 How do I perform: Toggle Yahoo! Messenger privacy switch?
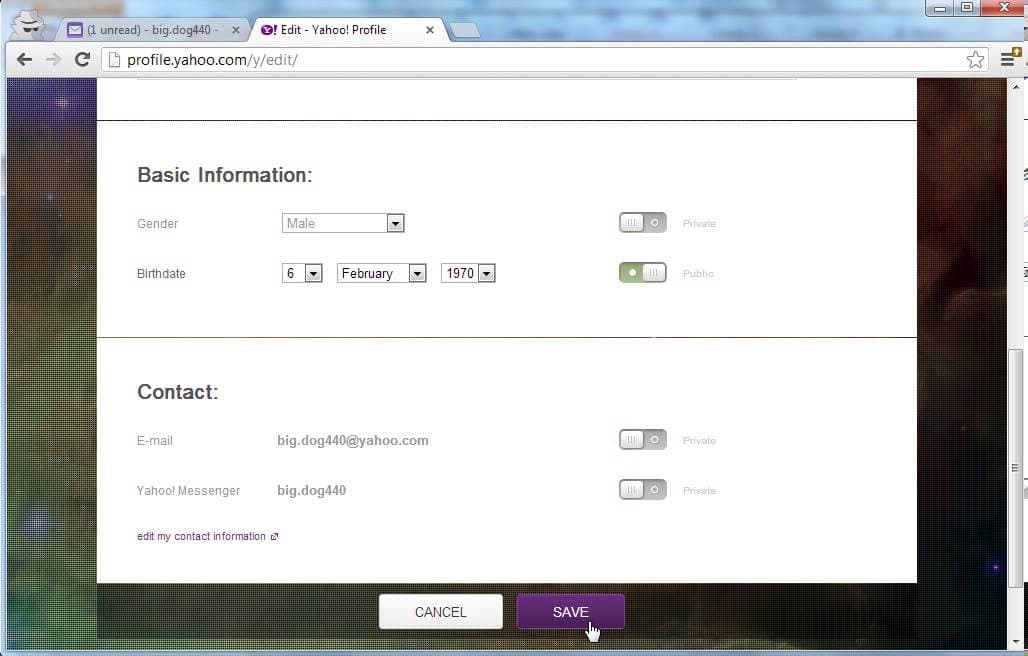pos(642,490)
